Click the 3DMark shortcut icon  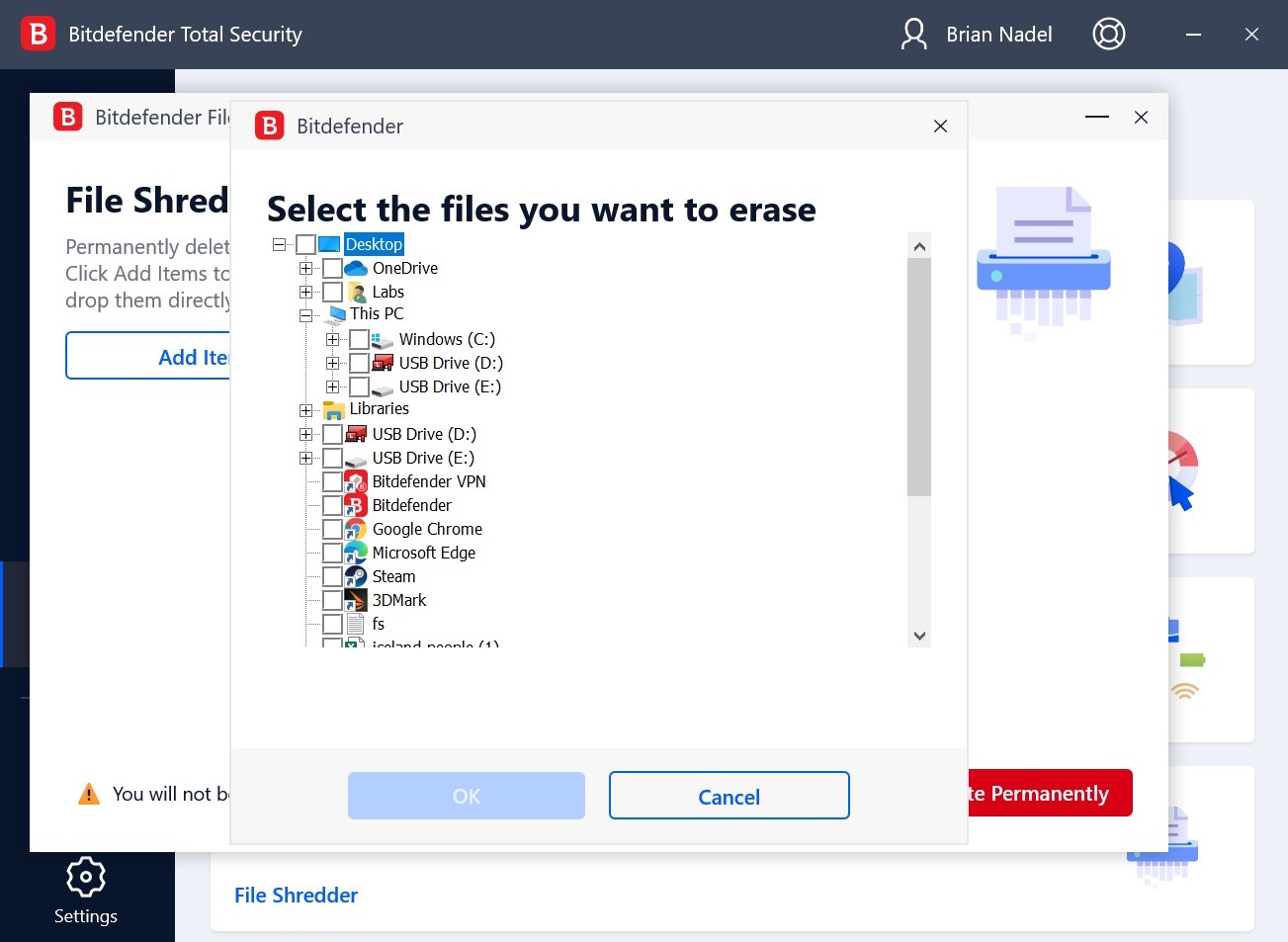[356, 600]
